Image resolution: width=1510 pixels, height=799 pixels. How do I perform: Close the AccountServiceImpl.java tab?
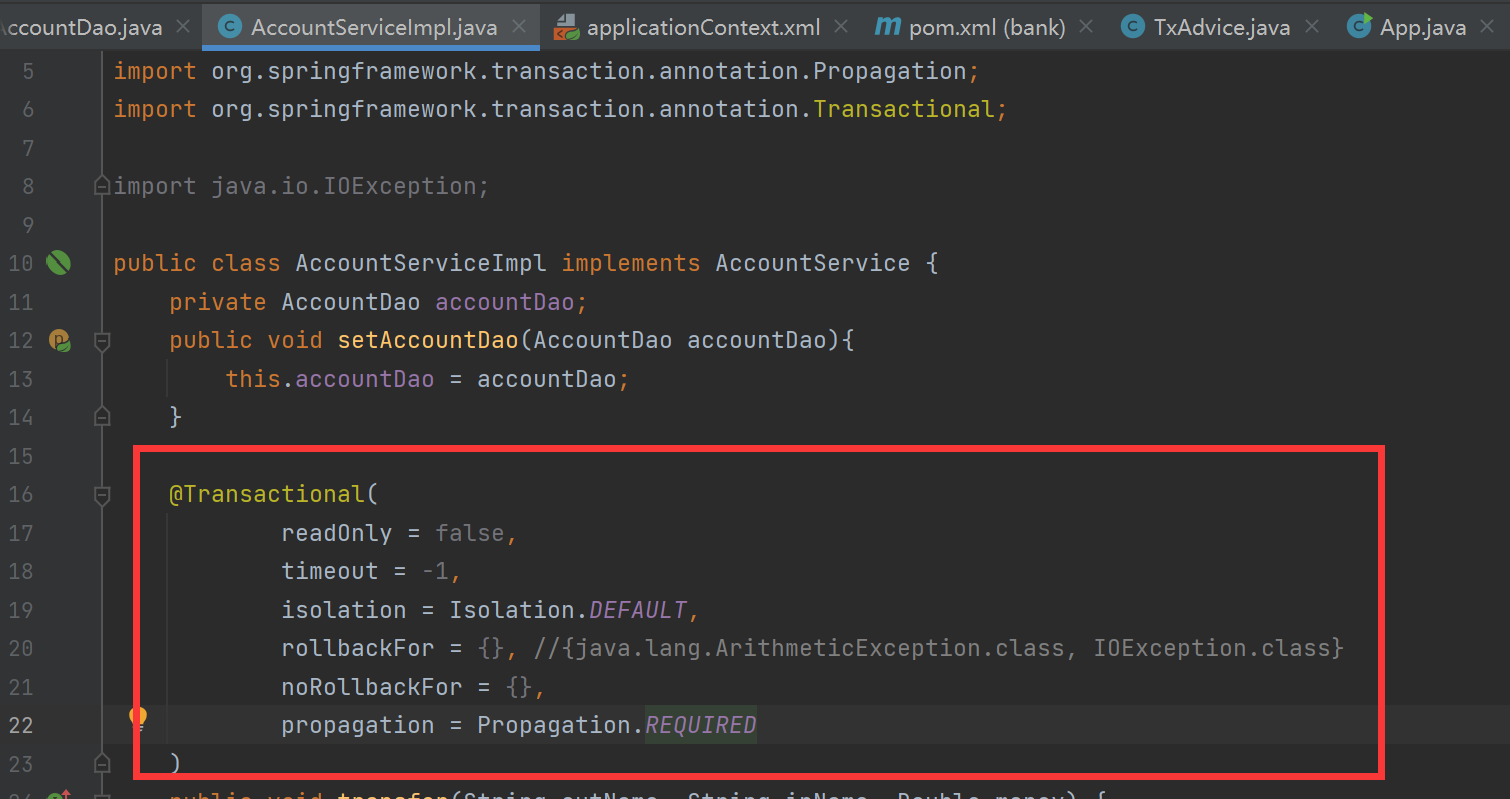coord(519,27)
